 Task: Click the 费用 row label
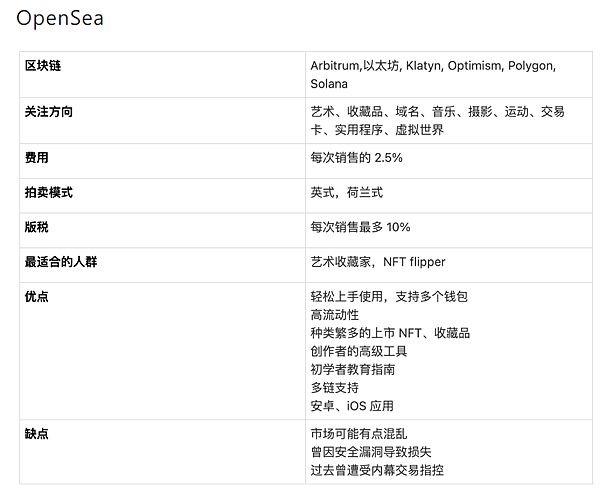tap(36, 158)
